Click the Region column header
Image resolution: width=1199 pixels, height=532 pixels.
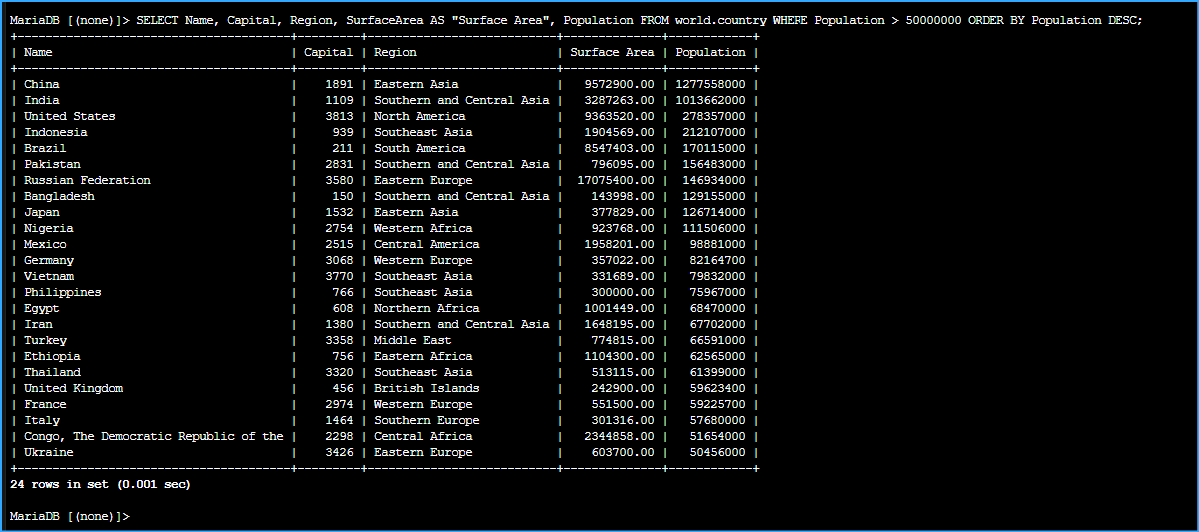point(395,52)
